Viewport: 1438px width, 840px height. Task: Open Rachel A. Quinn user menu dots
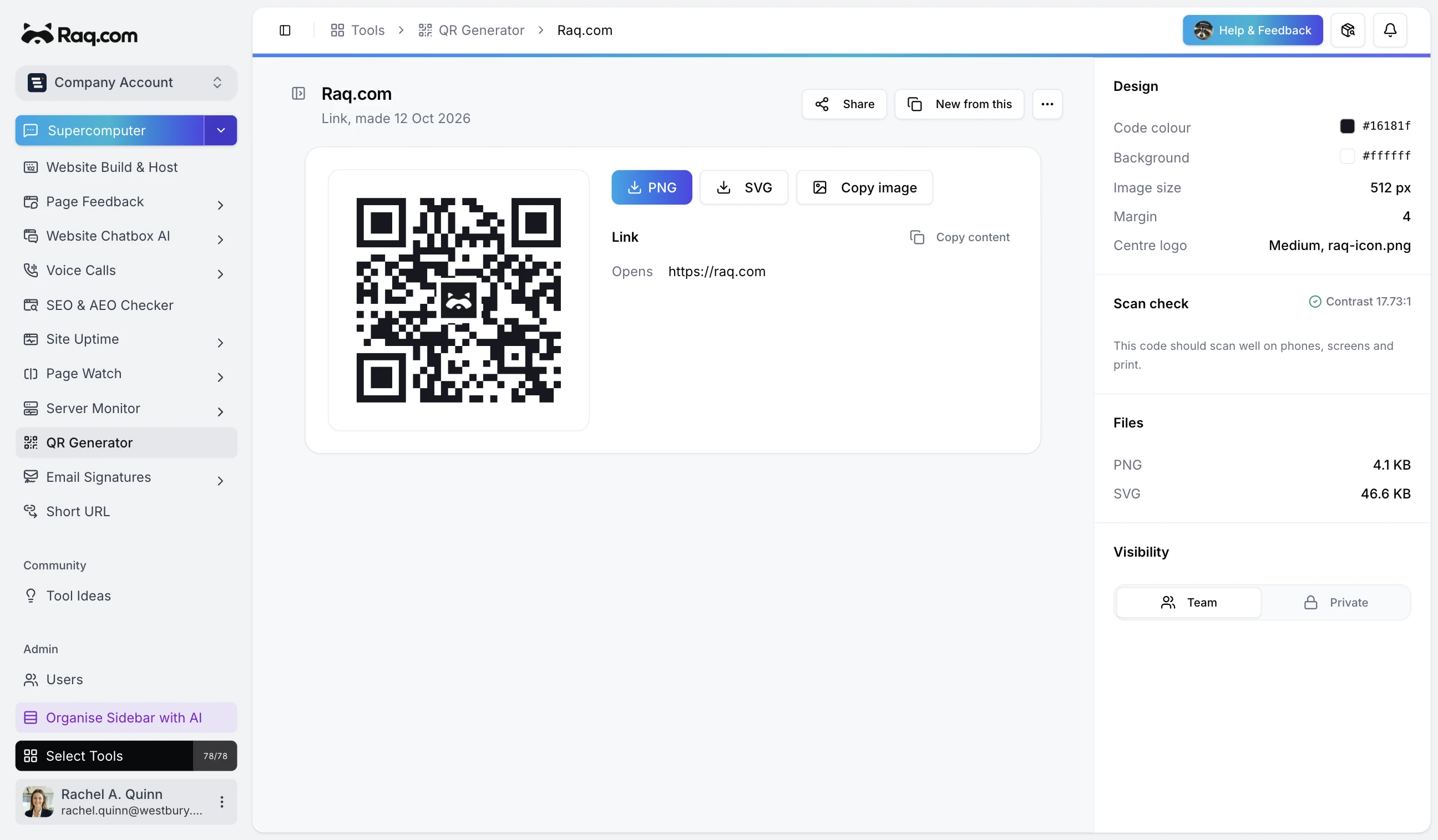tap(221, 802)
